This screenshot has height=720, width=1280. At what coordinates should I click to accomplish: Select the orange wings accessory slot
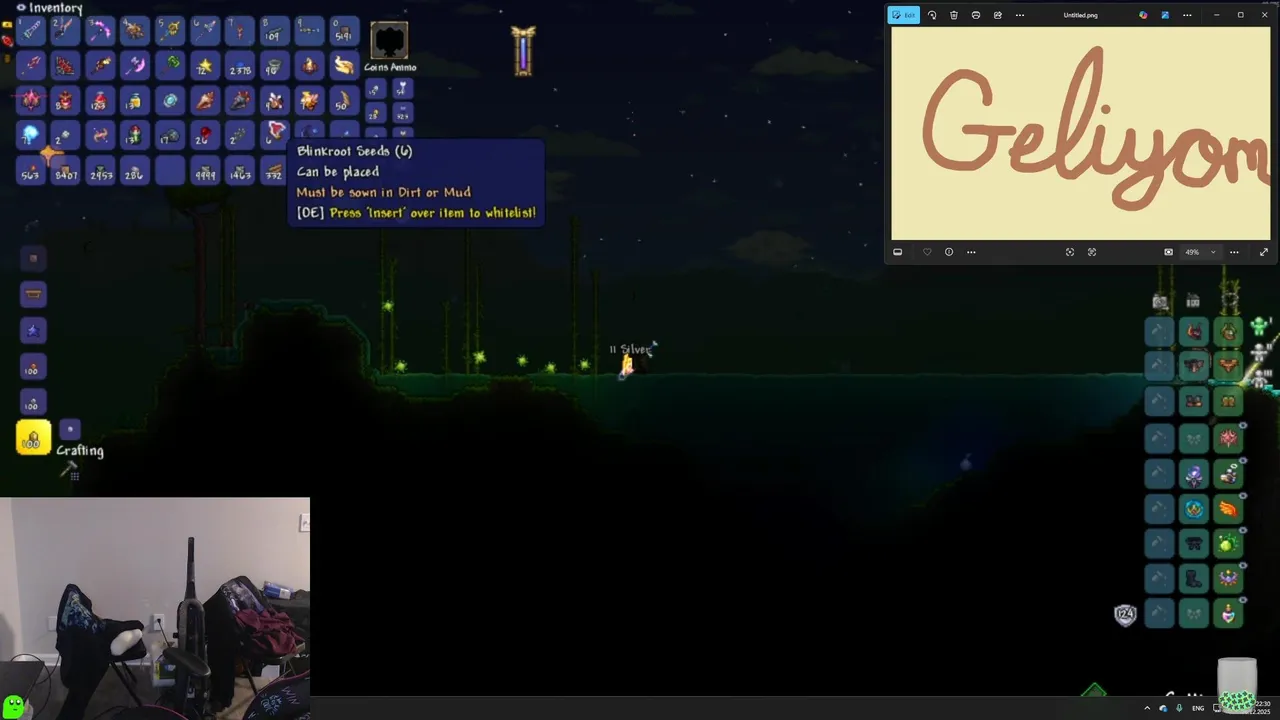pos(1228,508)
